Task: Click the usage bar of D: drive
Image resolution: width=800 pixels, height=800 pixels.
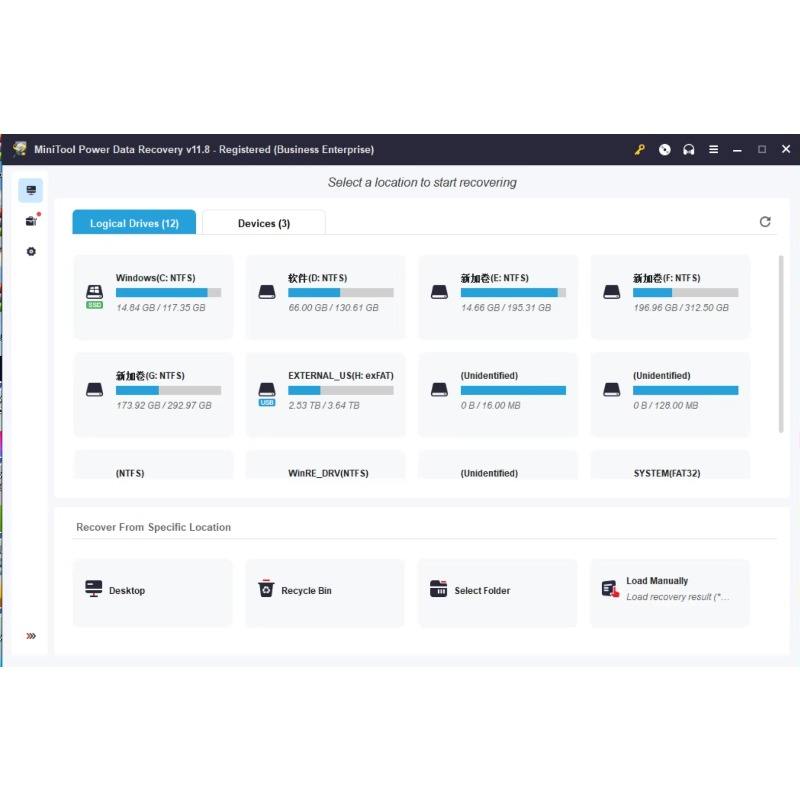Action: tap(340, 293)
